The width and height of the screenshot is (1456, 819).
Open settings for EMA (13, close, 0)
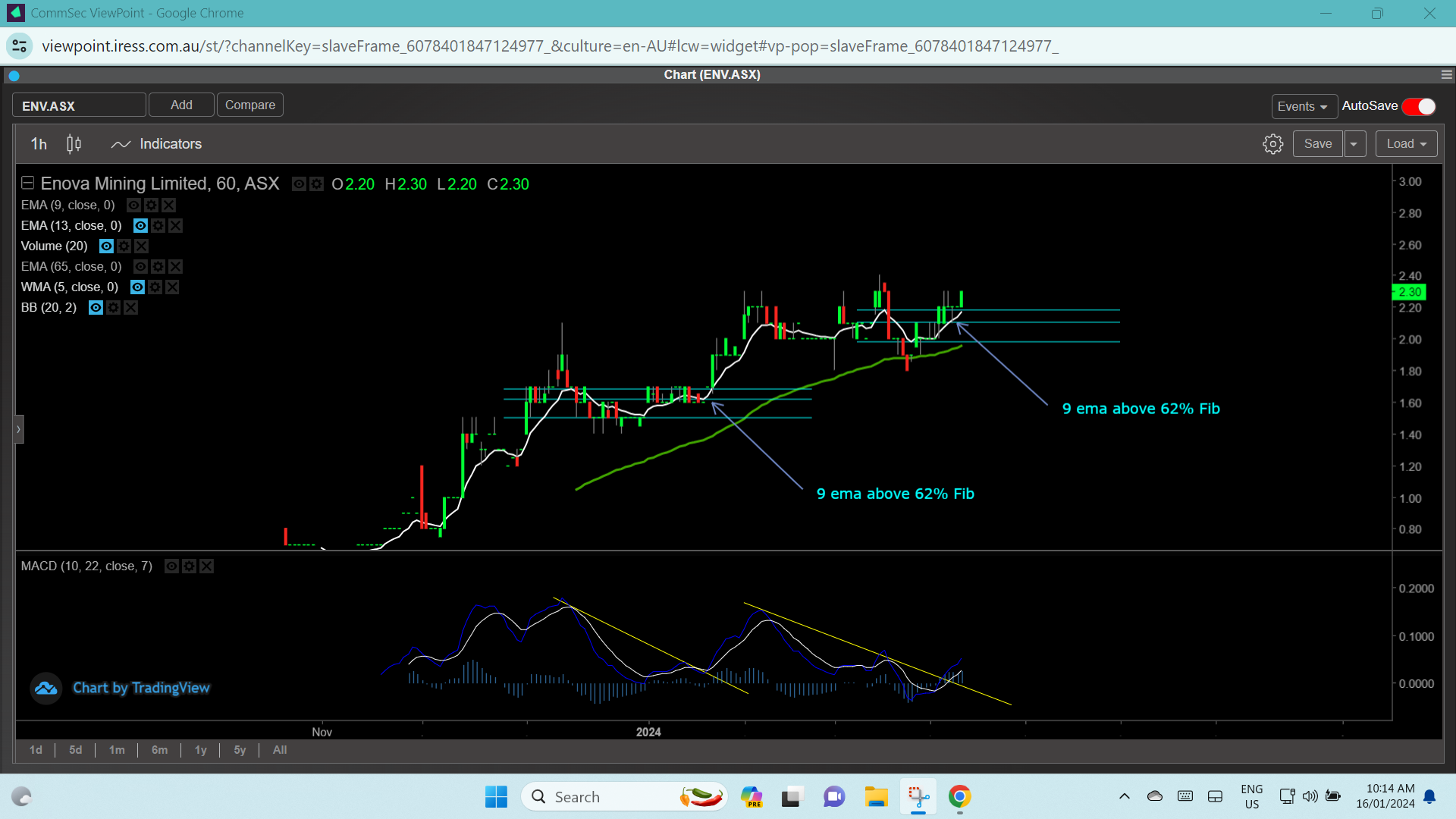(x=158, y=226)
